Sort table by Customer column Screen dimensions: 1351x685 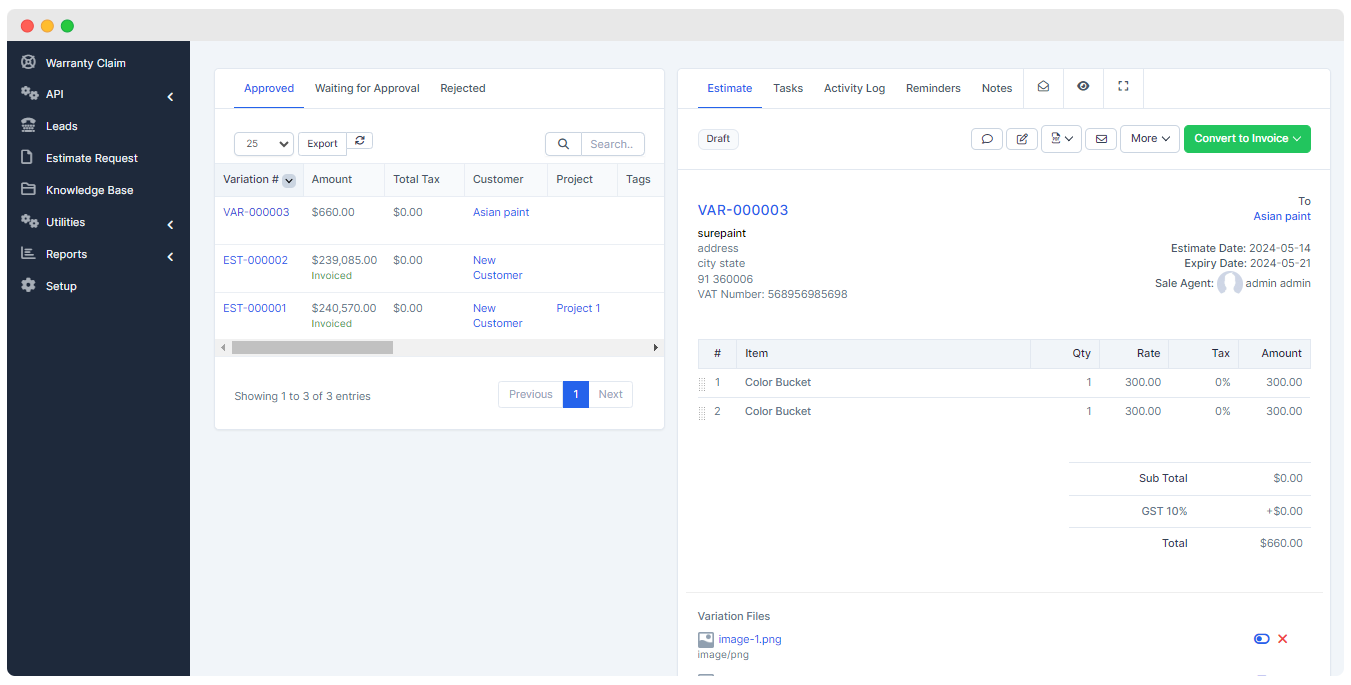[498, 180]
